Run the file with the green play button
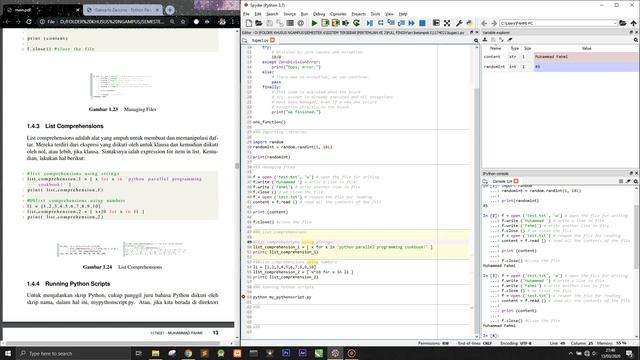Viewport: 640px width, 360px height. 314,23
